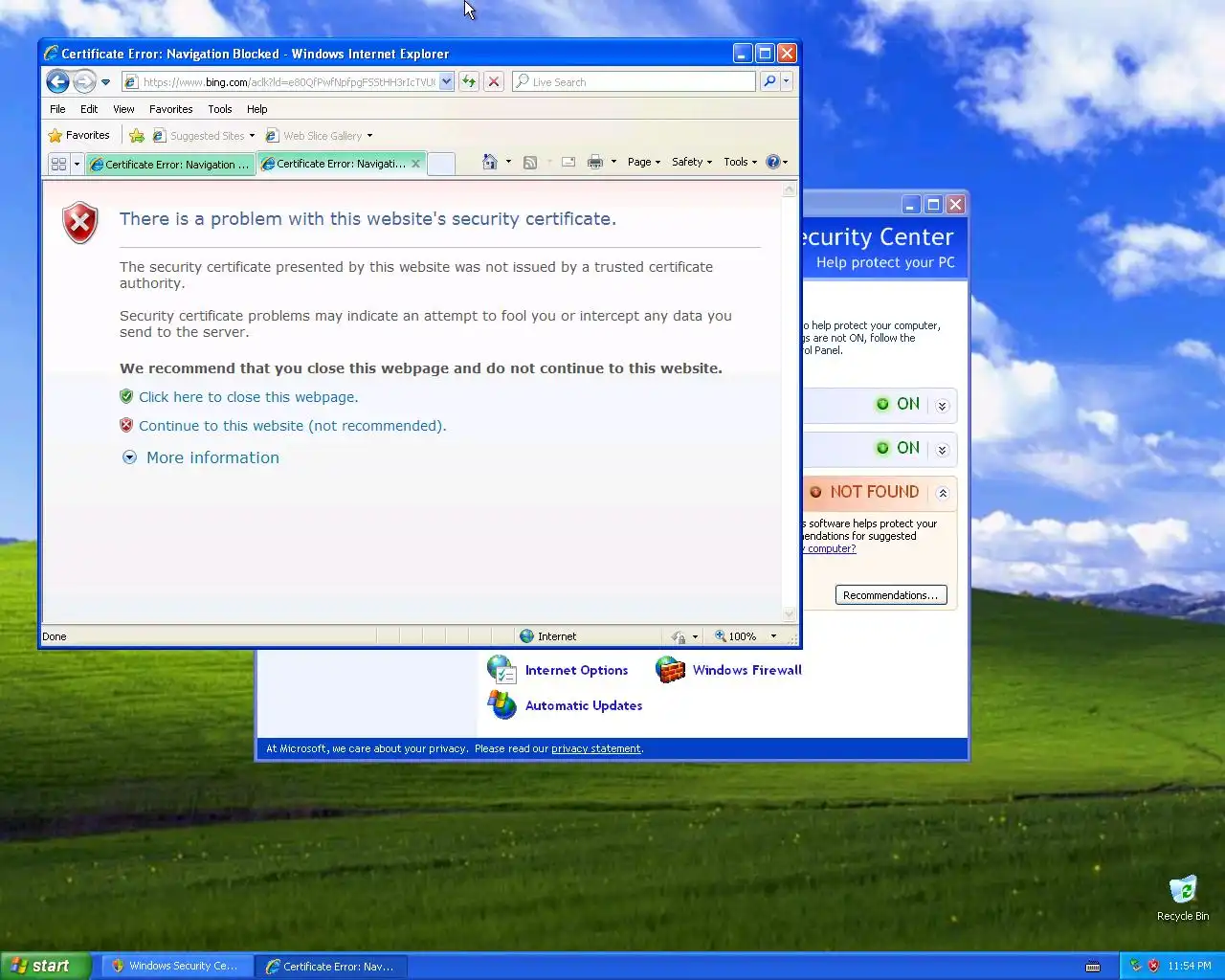Click the network connection tray icon

[x=1136, y=966]
